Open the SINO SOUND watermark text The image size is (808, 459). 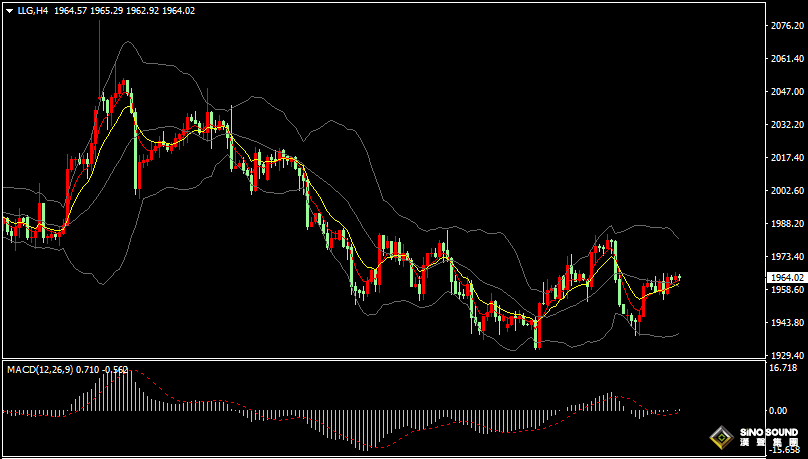click(768, 433)
